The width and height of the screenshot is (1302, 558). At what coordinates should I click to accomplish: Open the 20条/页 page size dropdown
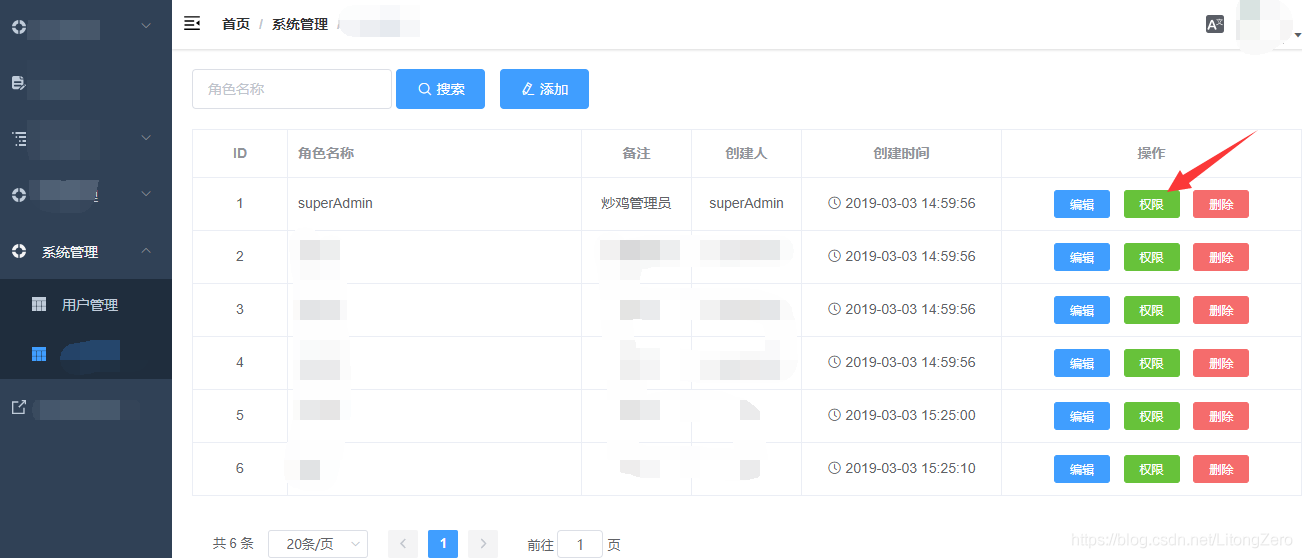(318, 544)
